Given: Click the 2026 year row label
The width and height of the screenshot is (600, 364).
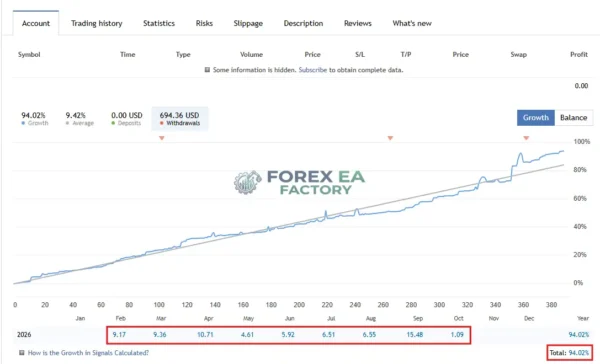Looking at the screenshot, I should pyautogui.click(x=24, y=335).
